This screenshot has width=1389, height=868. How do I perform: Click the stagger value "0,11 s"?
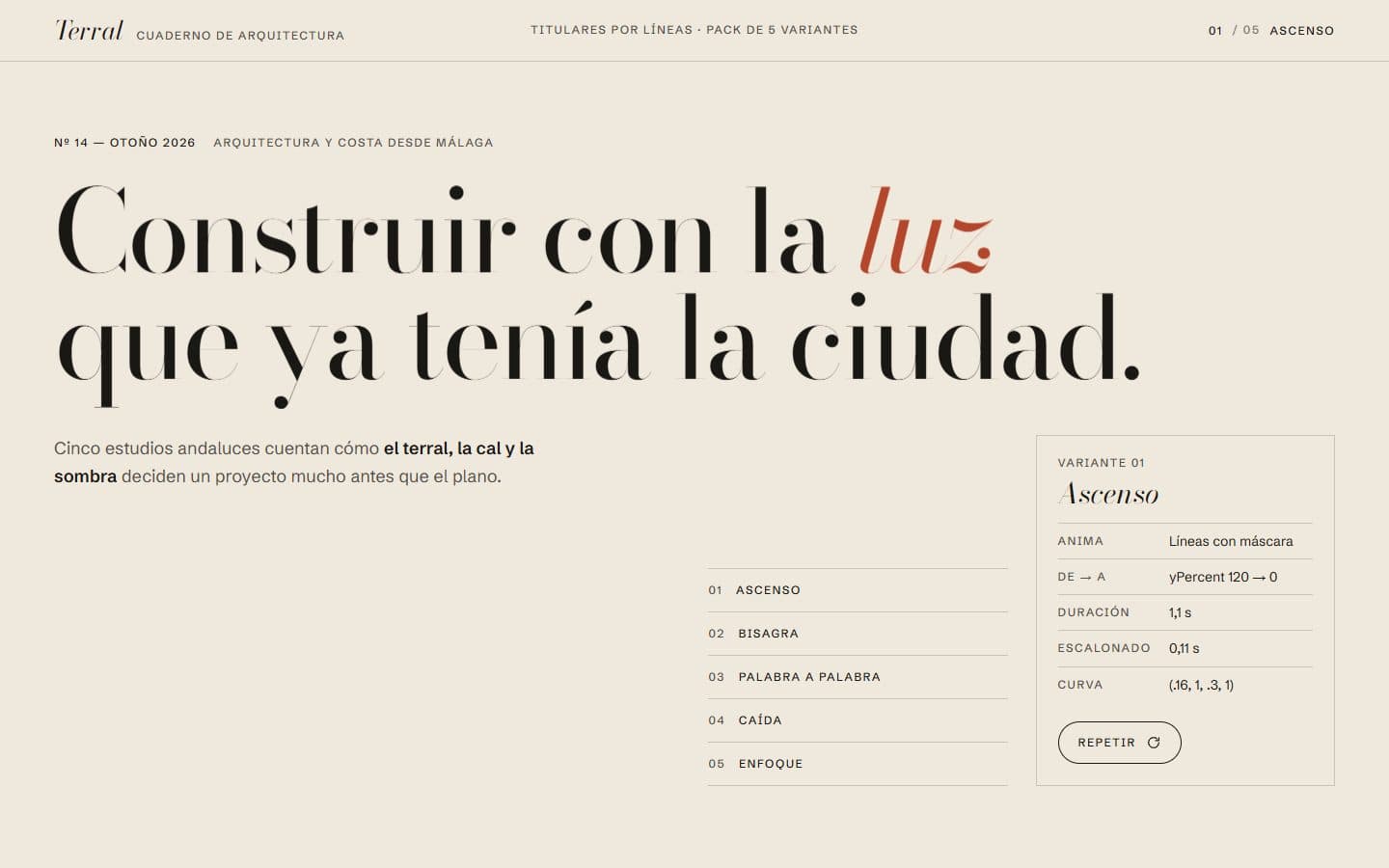(1185, 648)
